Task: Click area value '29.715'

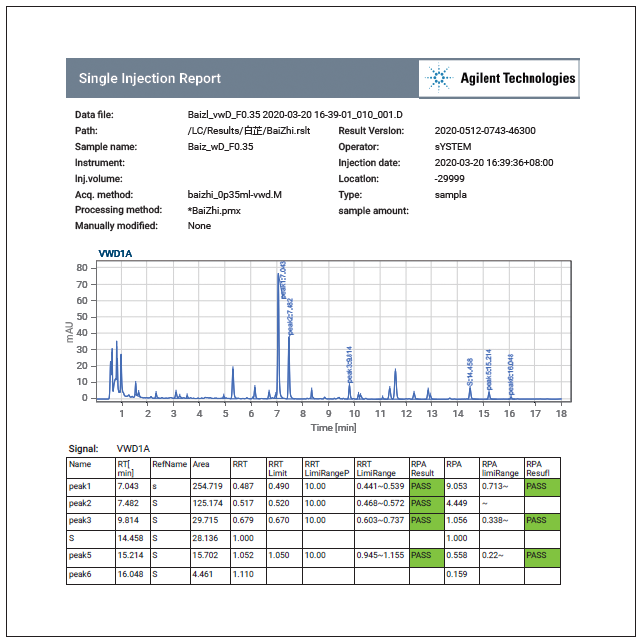Action: 205,520
